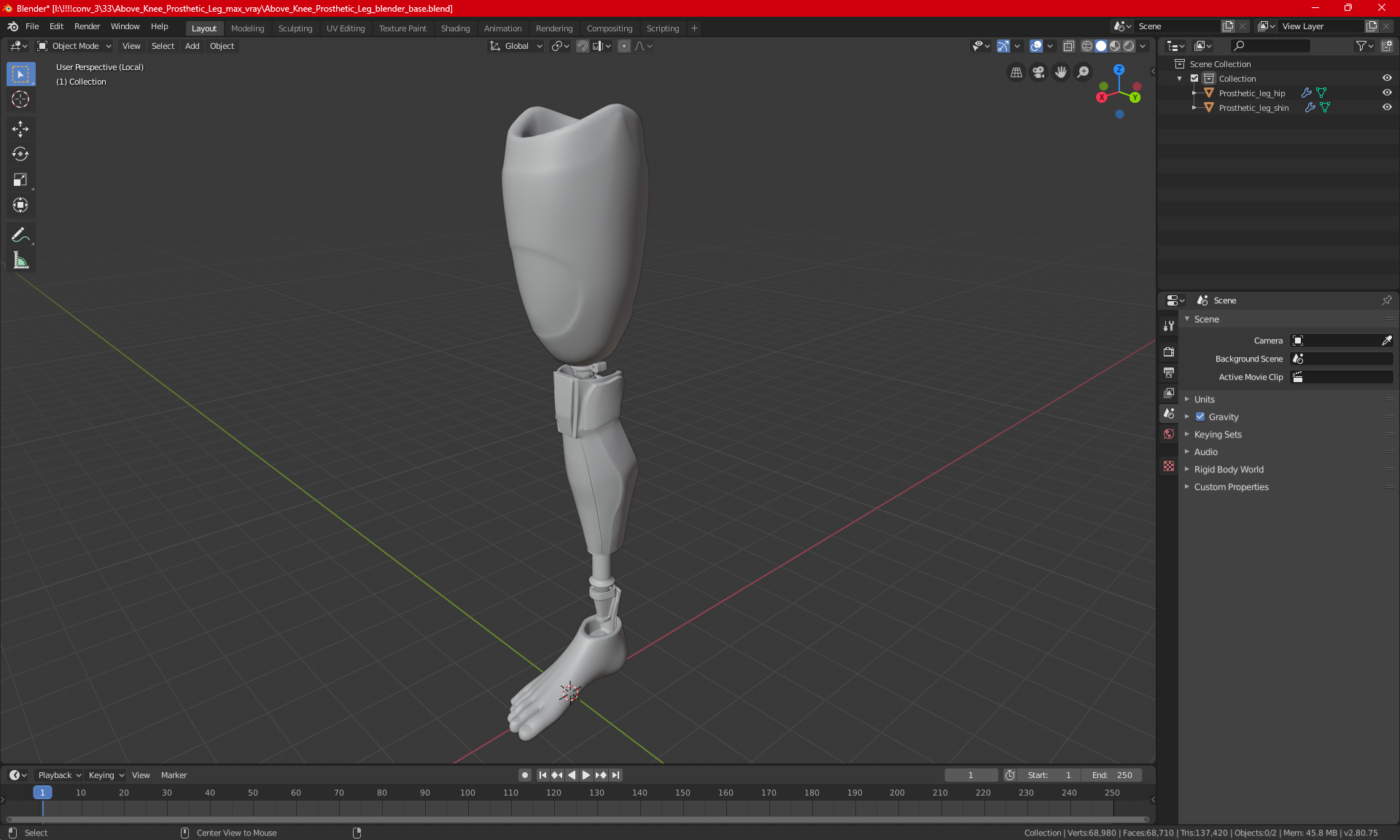Open World properties tab
This screenshot has height=840, width=1400.
click(x=1169, y=434)
